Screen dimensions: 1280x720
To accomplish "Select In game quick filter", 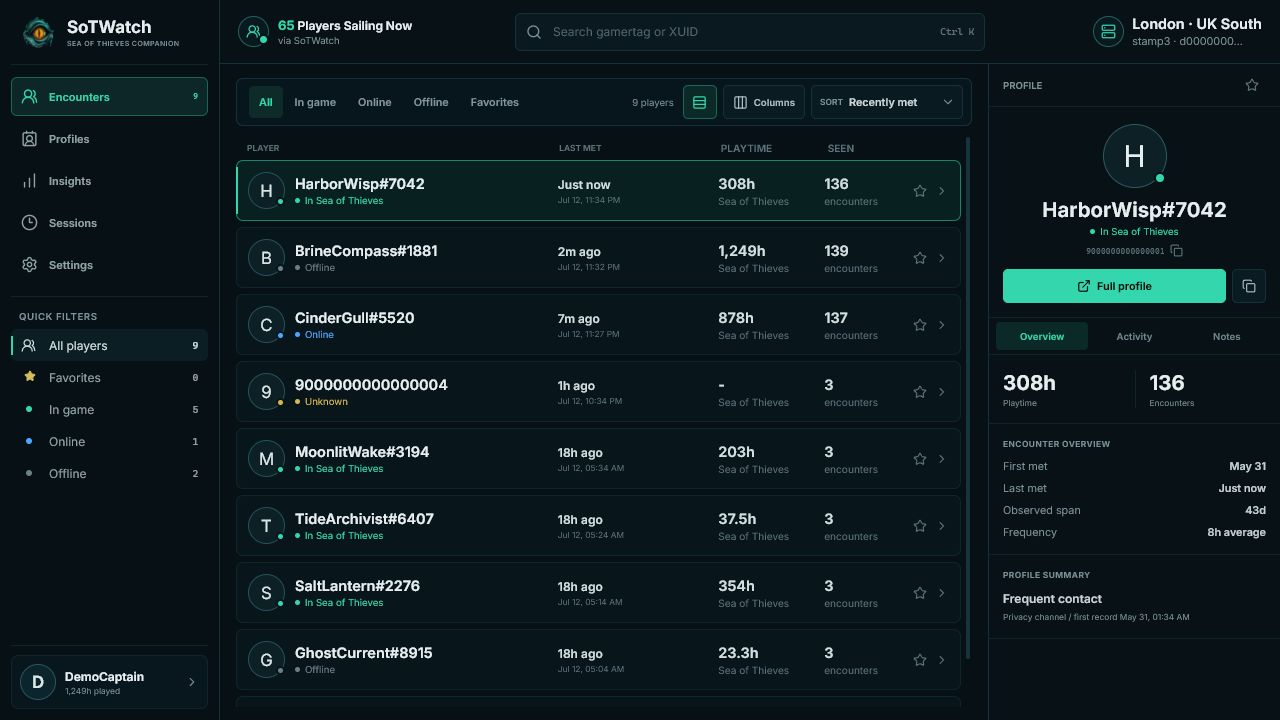I will coord(109,410).
